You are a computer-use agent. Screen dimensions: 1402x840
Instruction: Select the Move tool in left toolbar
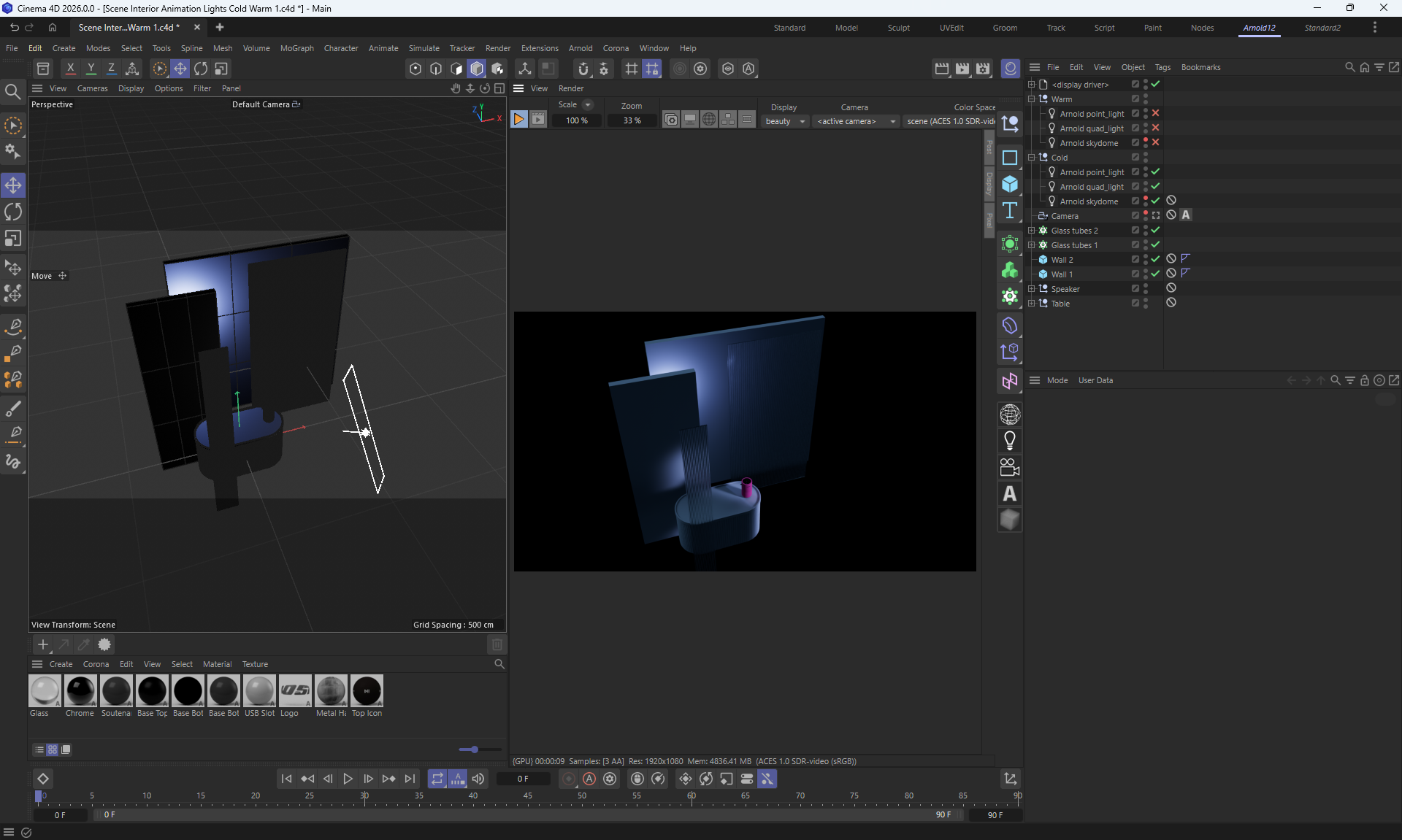[13, 185]
